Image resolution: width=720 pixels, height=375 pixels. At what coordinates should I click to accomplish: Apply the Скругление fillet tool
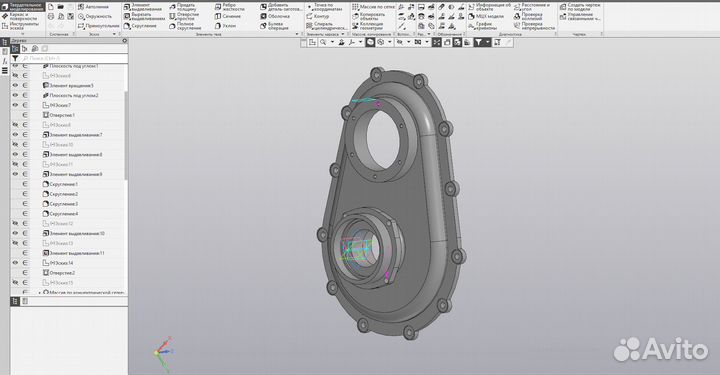pyautogui.click(x=140, y=26)
